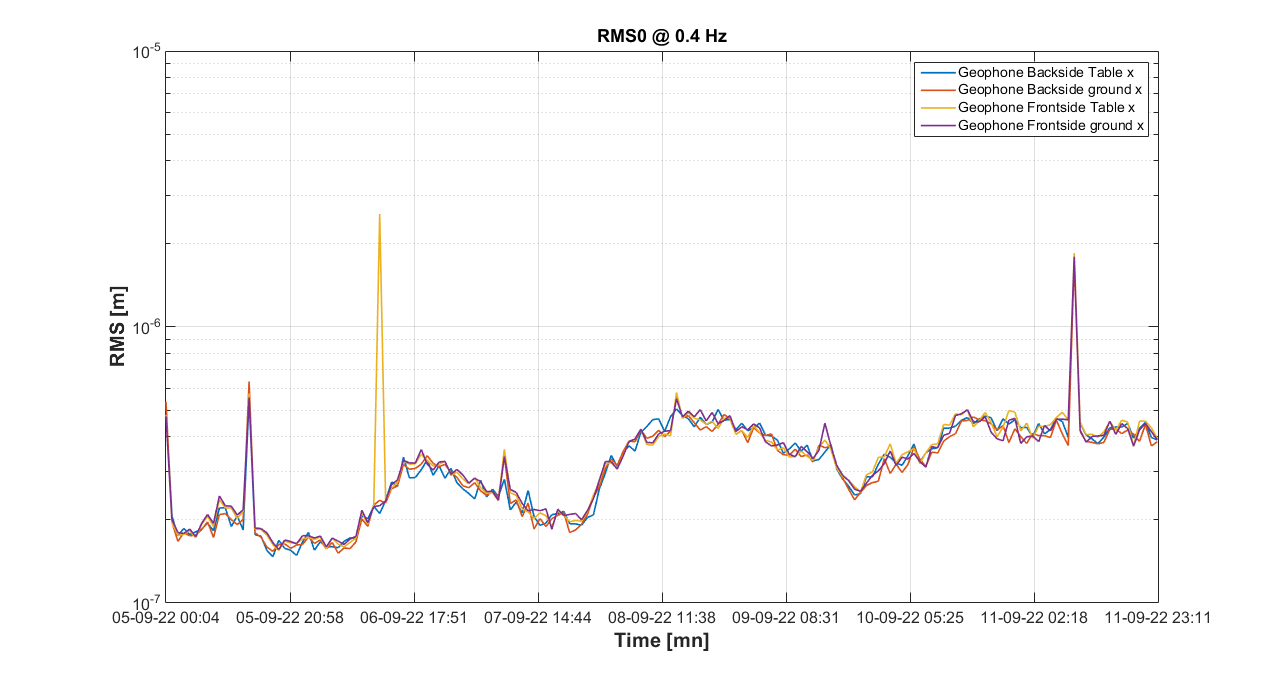Click the yellow line sample in legend
The width and height of the screenshot is (1280, 677).
click(x=936, y=107)
